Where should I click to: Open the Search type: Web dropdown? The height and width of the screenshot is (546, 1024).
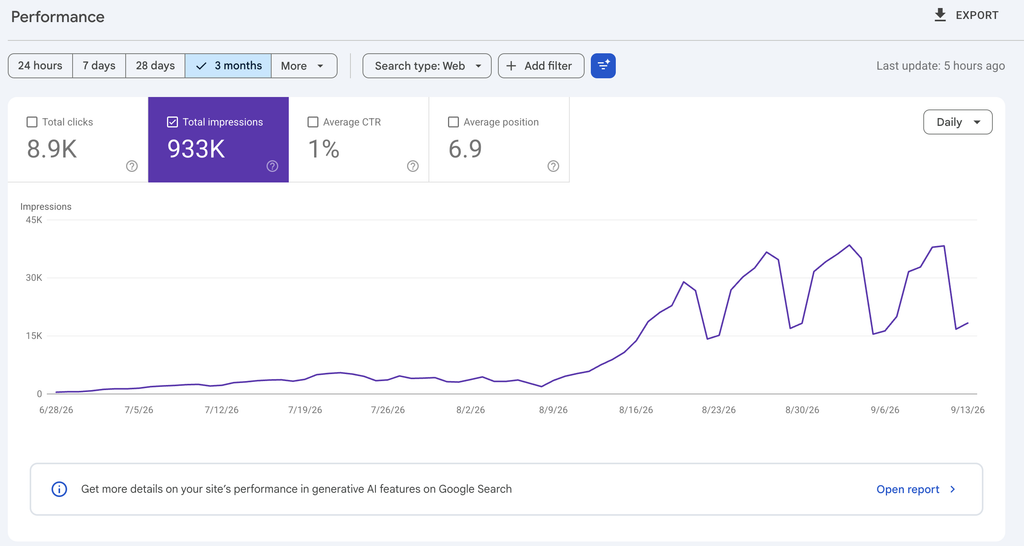(427, 66)
